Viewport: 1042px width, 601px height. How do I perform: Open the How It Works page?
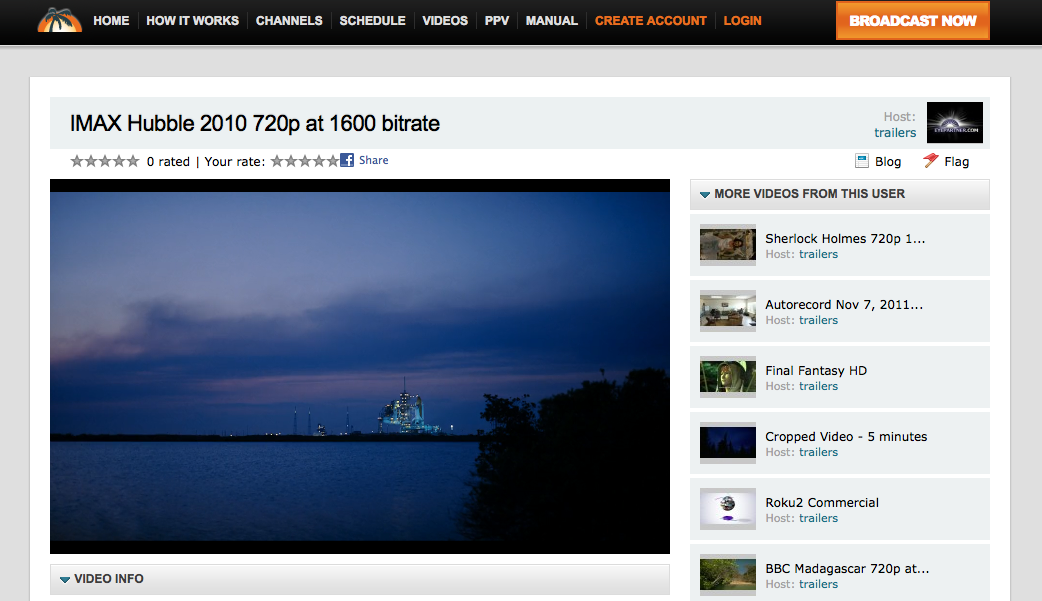(x=192, y=21)
